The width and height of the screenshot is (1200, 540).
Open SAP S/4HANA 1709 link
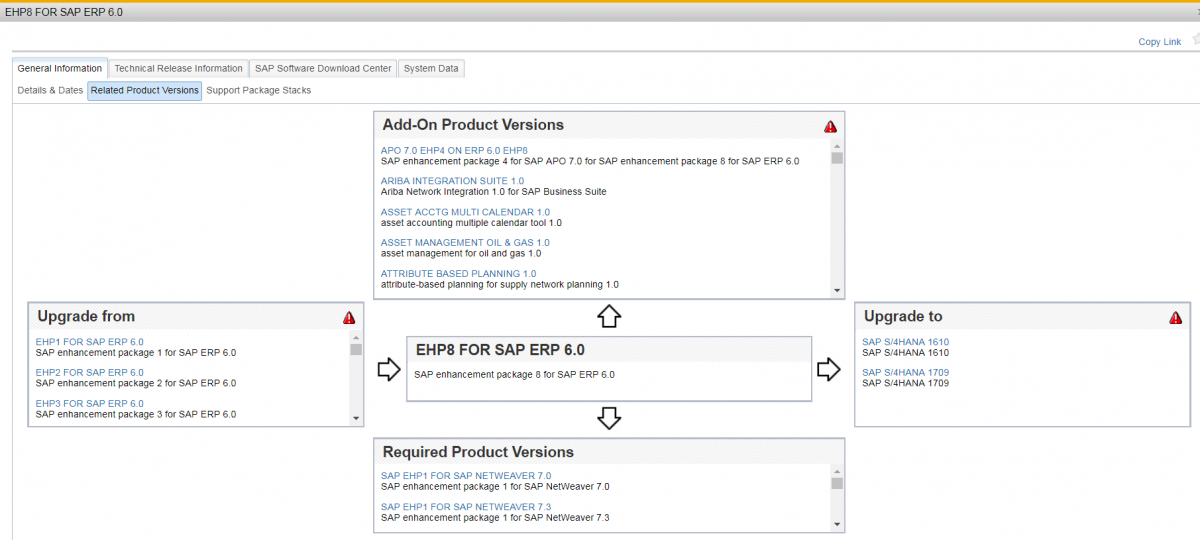(x=906, y=372)
